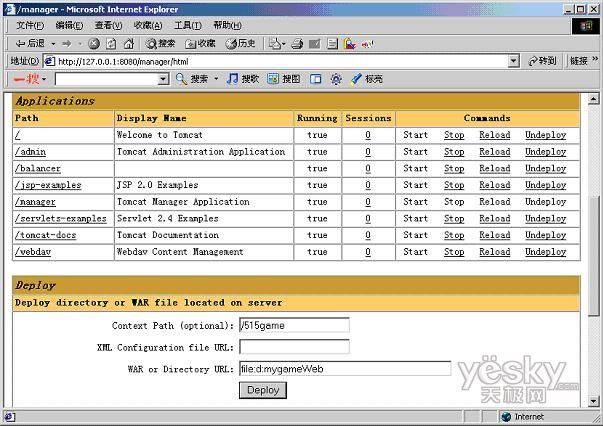Click the Refresh page icon

(x=110, y=43)
